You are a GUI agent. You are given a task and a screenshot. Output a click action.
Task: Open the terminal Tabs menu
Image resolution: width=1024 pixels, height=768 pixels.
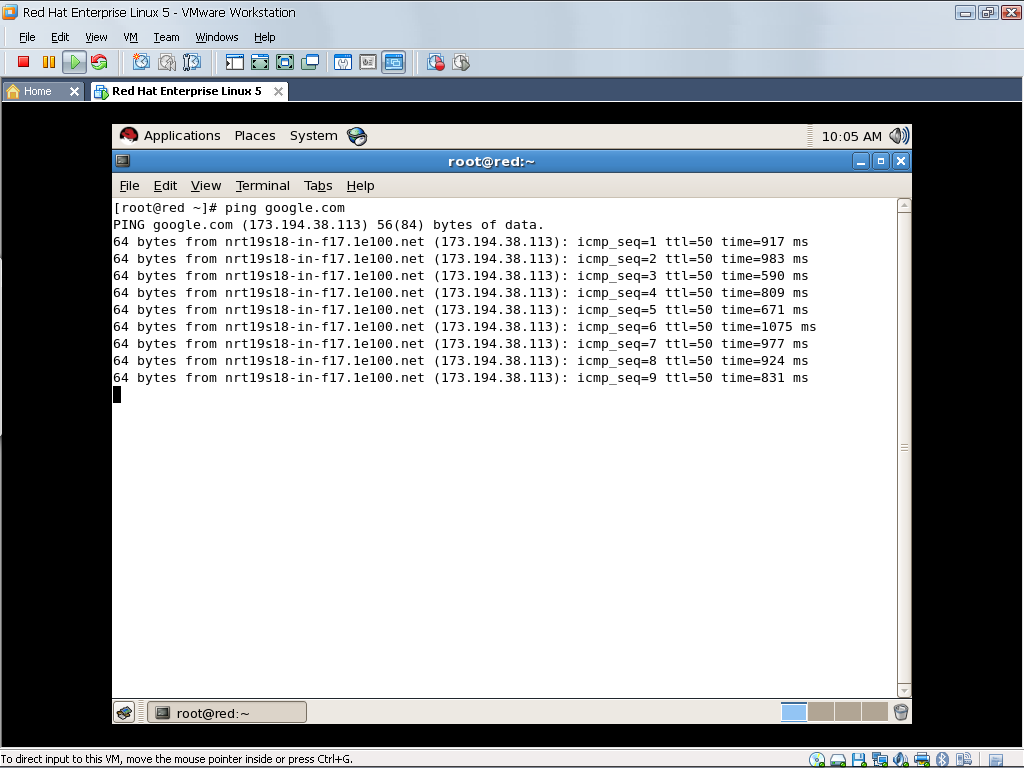tap(318, 185)
